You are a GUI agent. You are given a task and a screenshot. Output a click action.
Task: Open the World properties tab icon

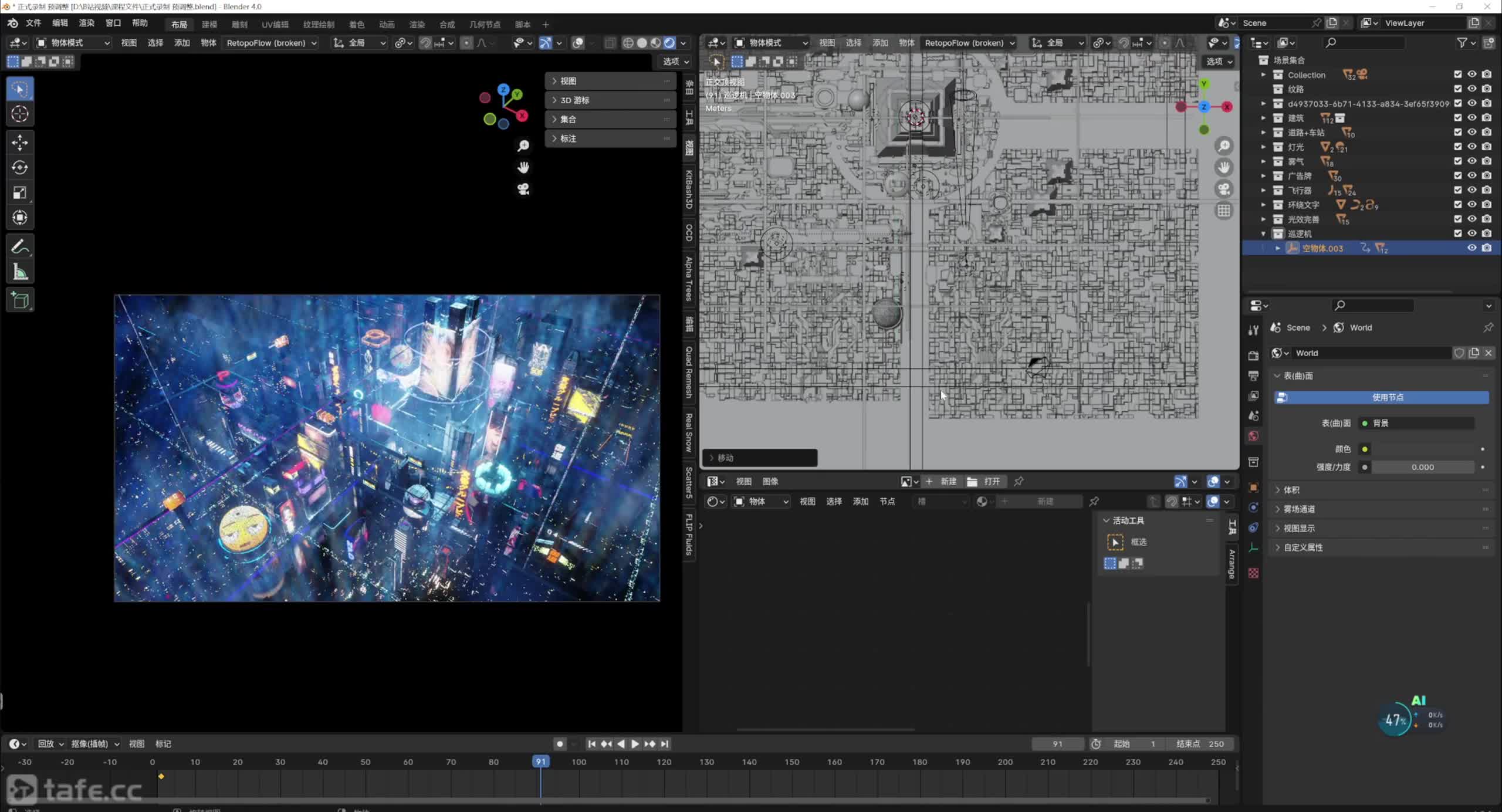[x=1253, y=436]
